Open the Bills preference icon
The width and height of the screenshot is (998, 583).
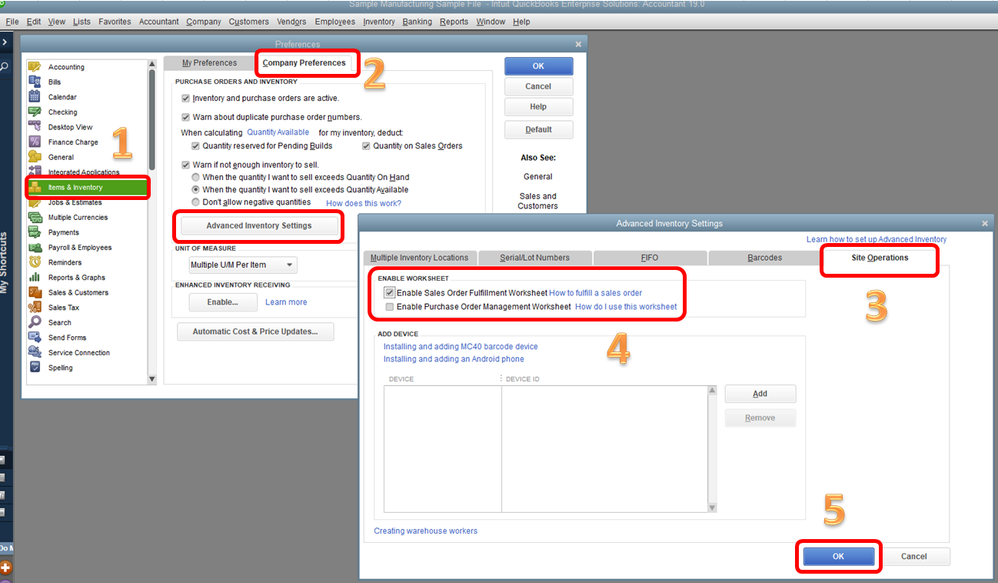pyautogui.click(x=35, y=81)
